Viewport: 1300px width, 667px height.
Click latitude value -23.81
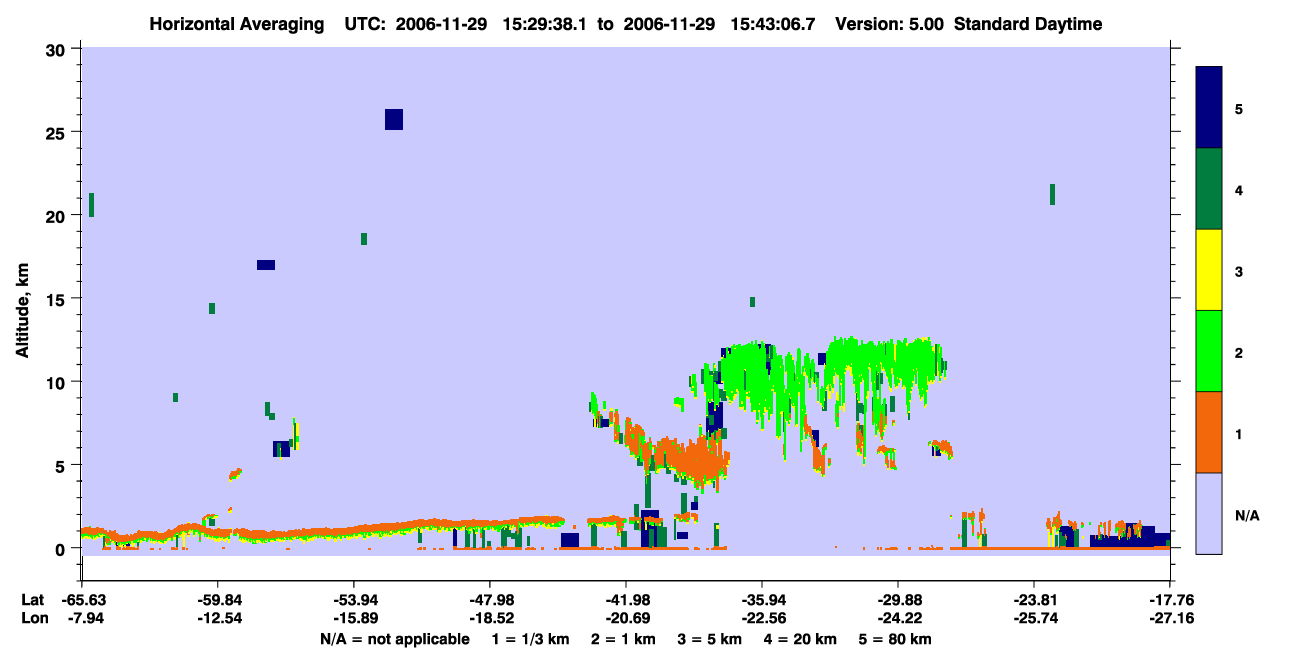pyautogui.click(x=1033, y=600)
